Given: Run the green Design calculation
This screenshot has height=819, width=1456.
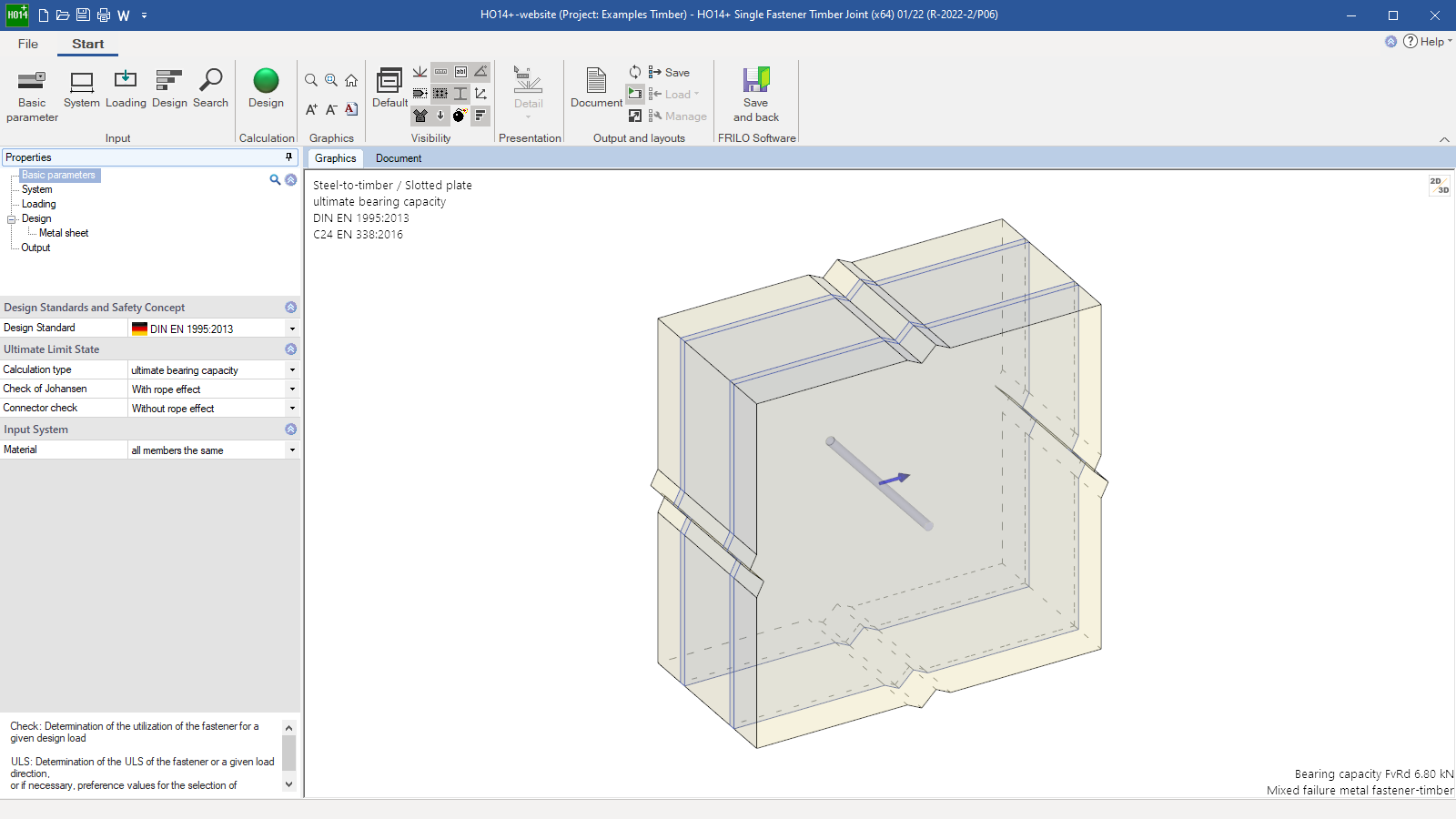Looking at the screenshot, I should [x=266, y=89].
